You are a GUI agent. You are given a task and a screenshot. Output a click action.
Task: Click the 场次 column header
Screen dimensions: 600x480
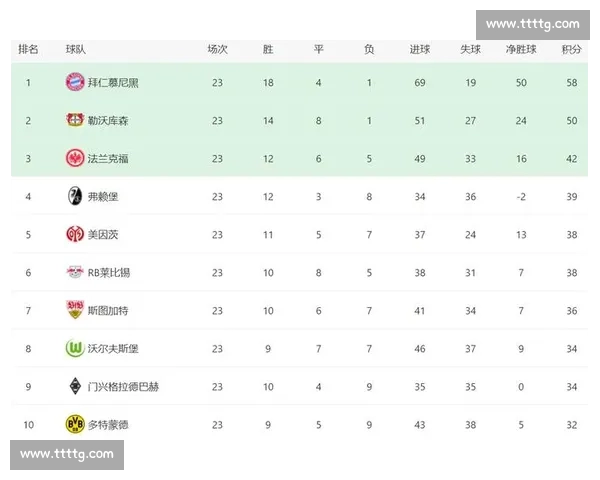coord(217,49)
